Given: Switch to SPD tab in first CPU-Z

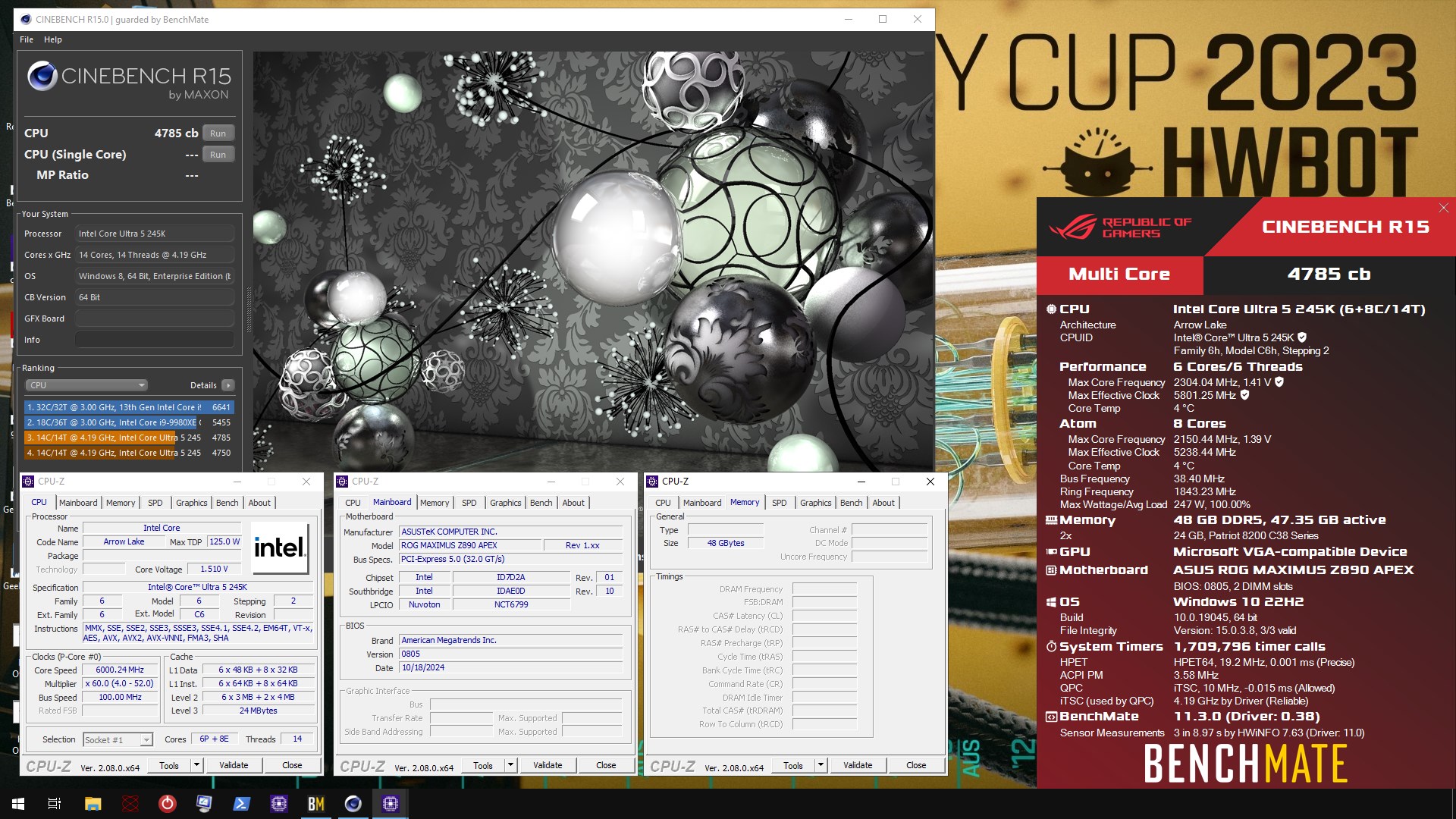Looking at the screenshot, I should pyautogui.click(x=155, y=503).
